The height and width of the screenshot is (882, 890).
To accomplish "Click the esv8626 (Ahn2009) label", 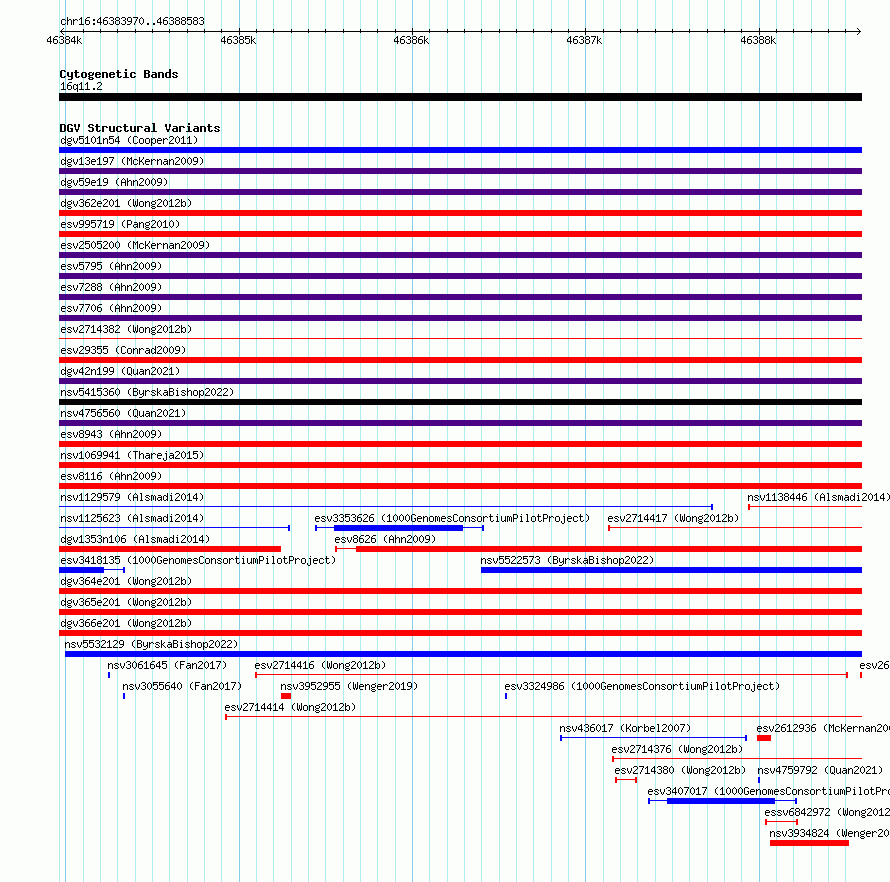I will click(385, 539).
